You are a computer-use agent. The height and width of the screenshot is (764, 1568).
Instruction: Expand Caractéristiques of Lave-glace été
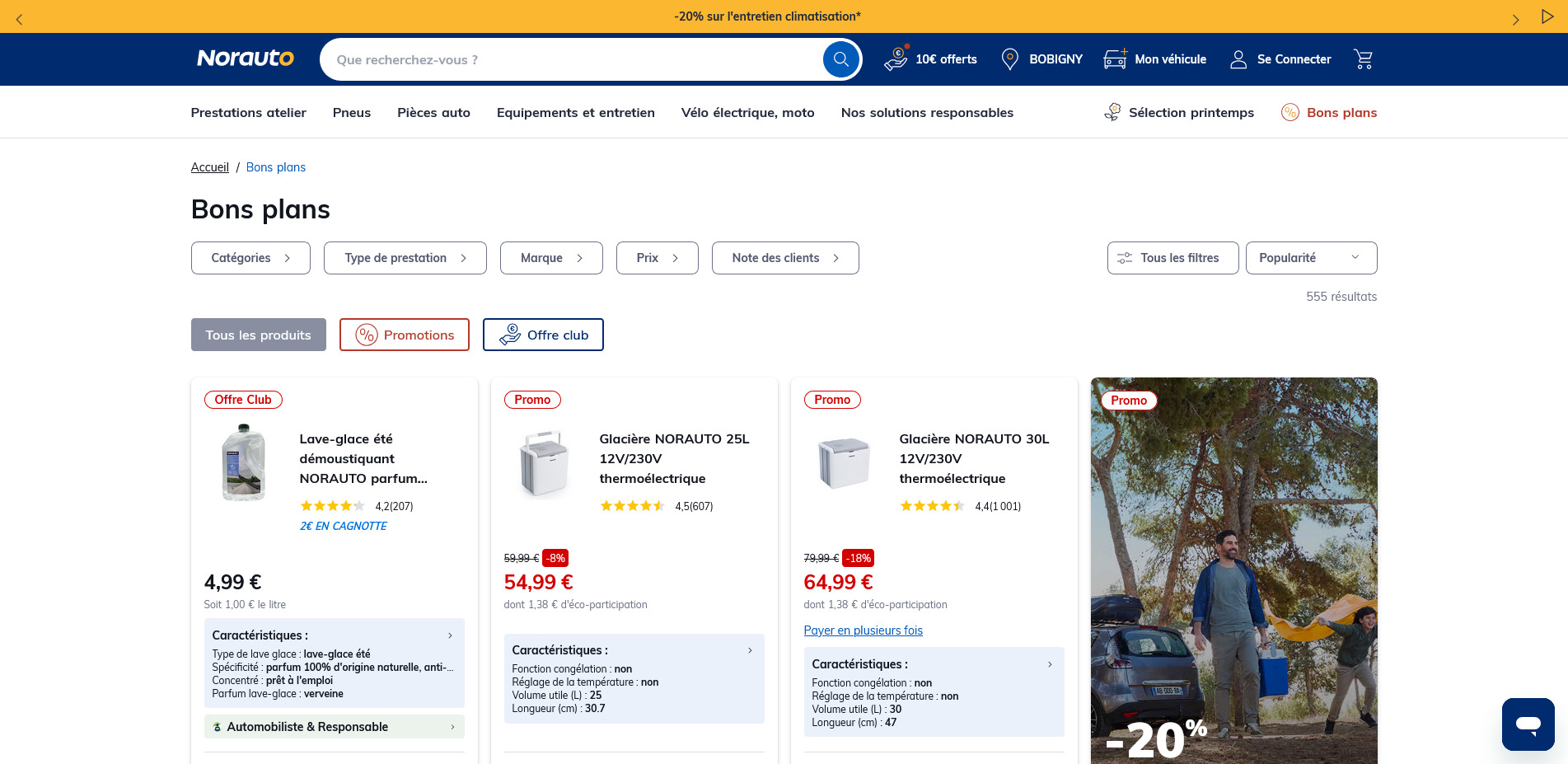[x=335, y=635]
